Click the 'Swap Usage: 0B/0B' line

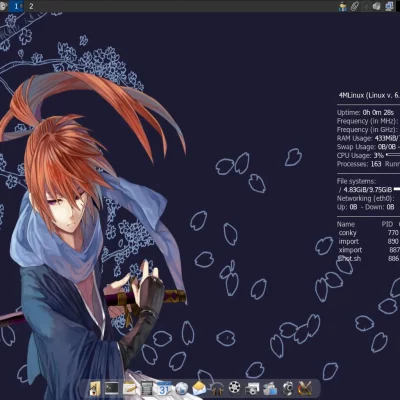click(x=368, y=147)
